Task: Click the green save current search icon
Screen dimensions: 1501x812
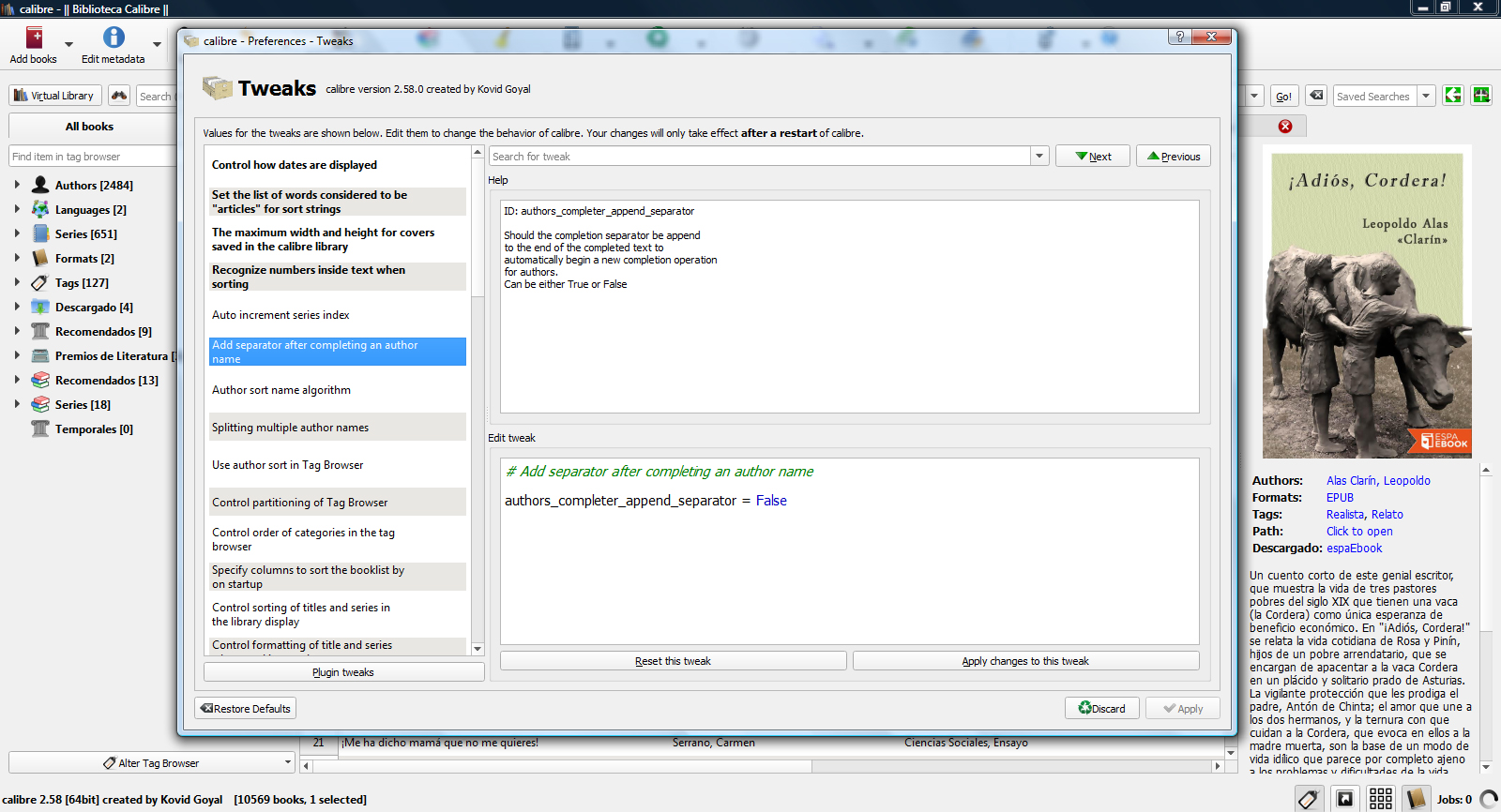Action: [x=1481, y=95]
